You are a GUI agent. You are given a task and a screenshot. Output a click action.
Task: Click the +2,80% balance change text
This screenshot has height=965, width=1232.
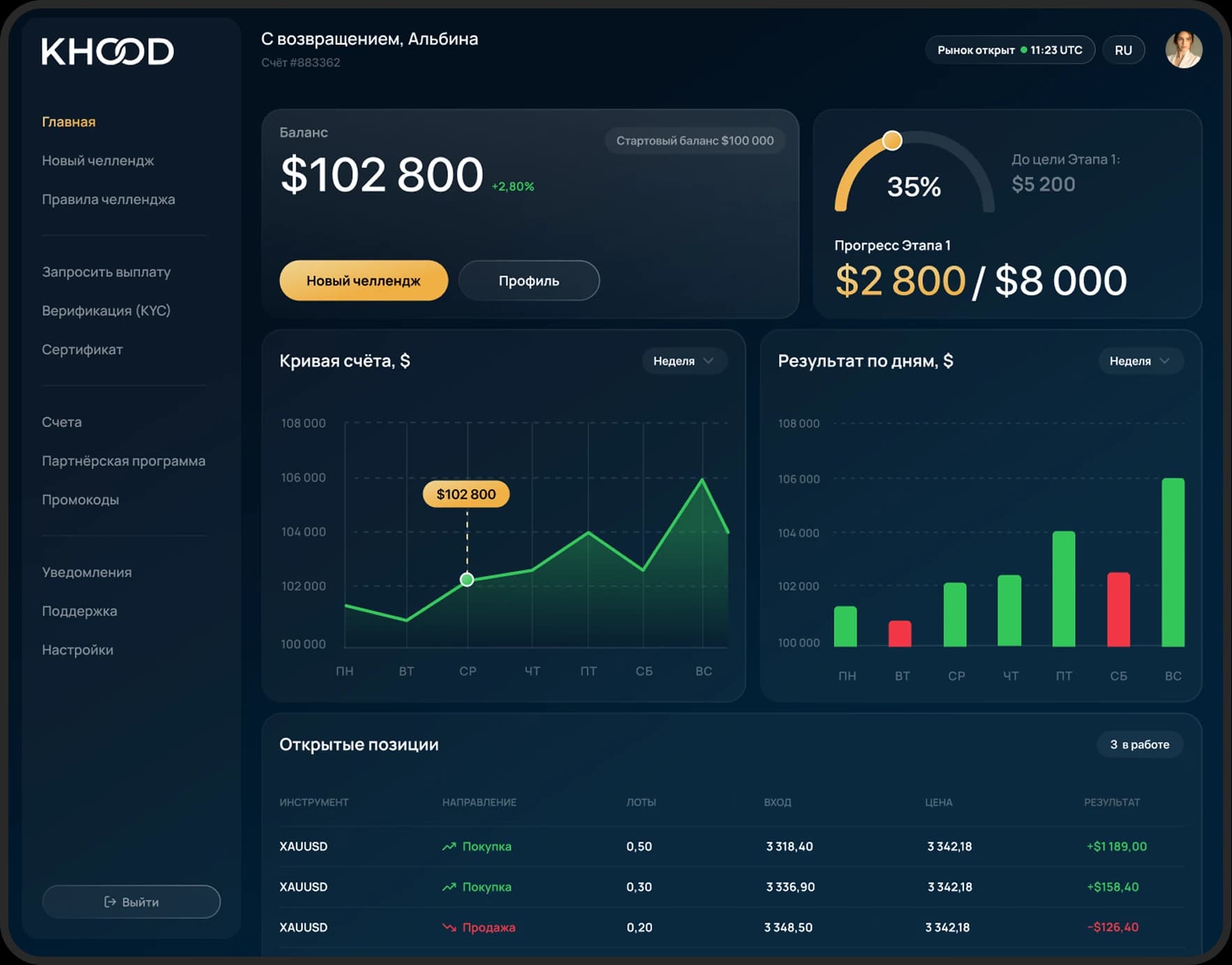513,186
